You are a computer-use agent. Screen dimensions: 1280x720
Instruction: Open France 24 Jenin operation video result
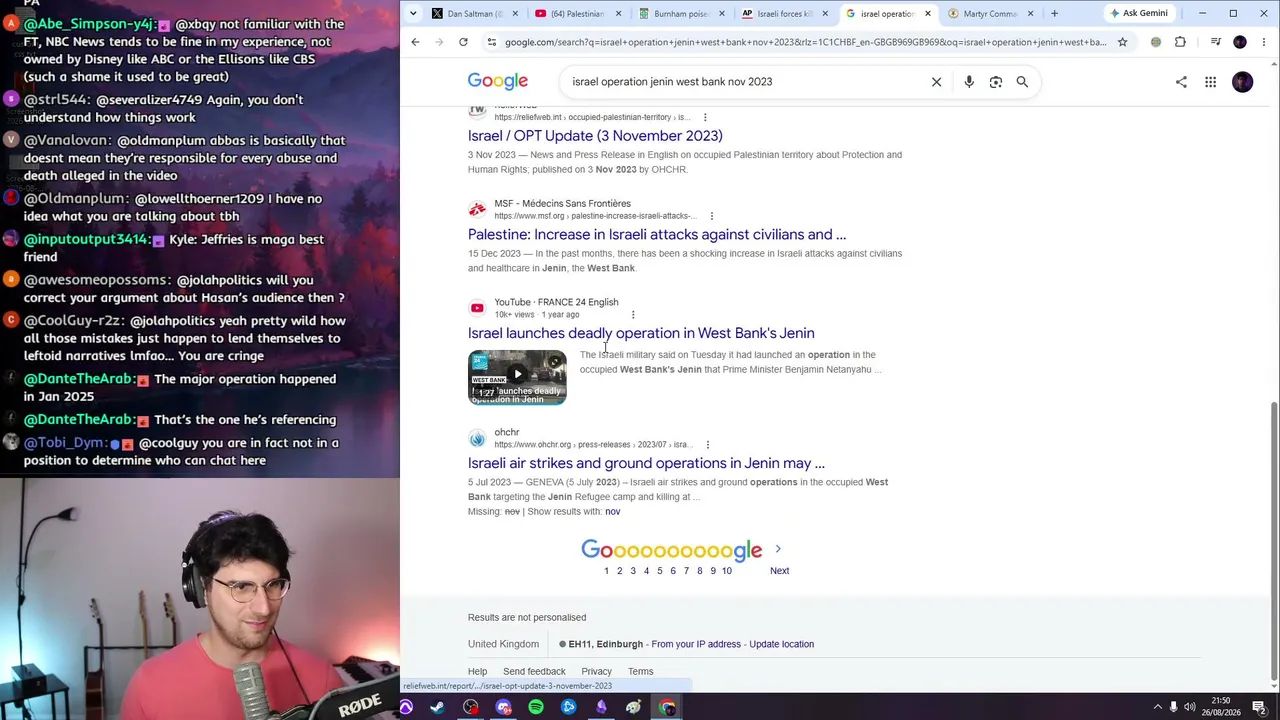[641, 333]
